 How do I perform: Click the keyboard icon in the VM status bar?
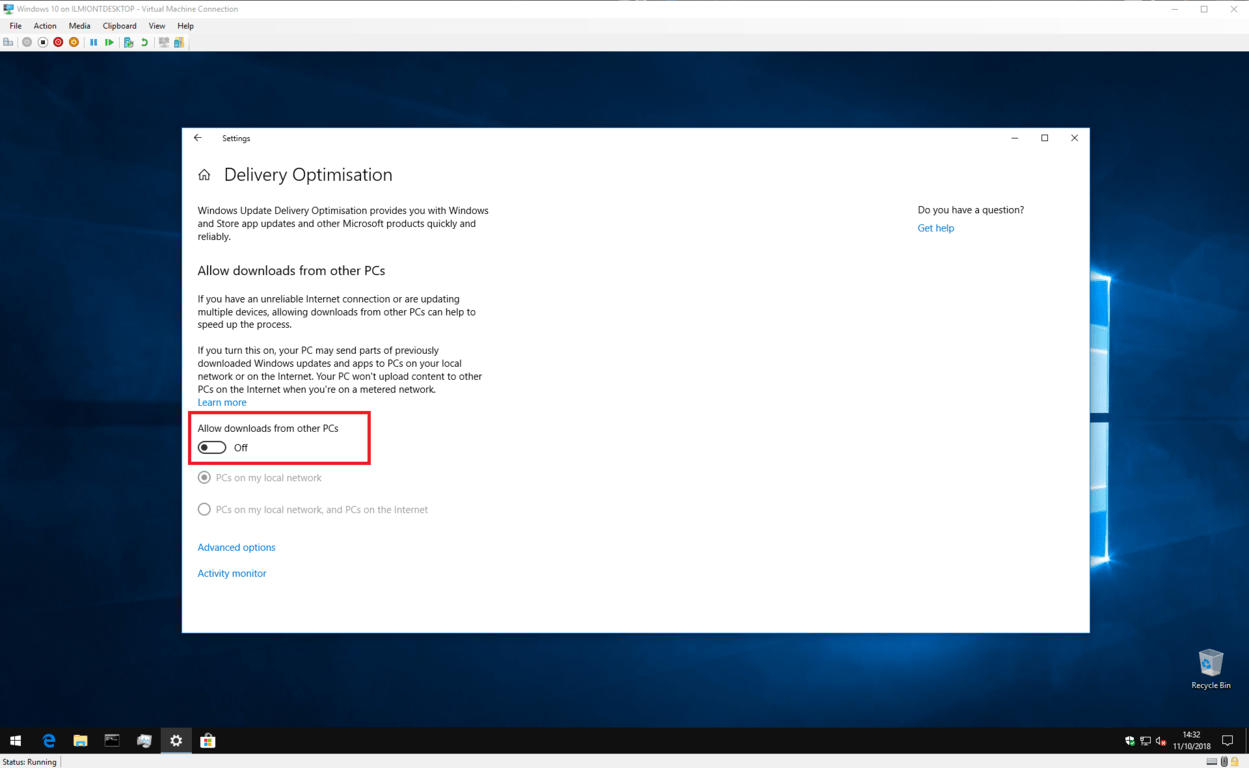(1212, 762)
